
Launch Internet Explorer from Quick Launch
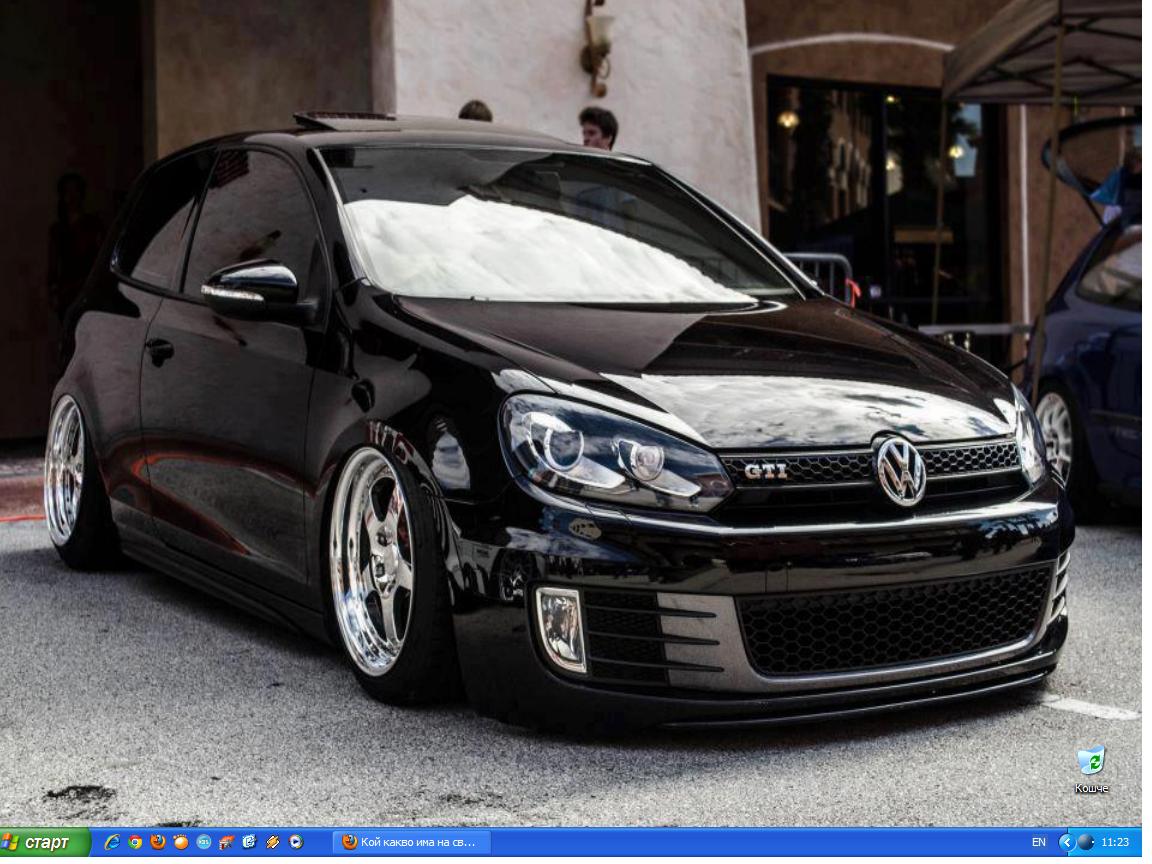click(112, 842)
